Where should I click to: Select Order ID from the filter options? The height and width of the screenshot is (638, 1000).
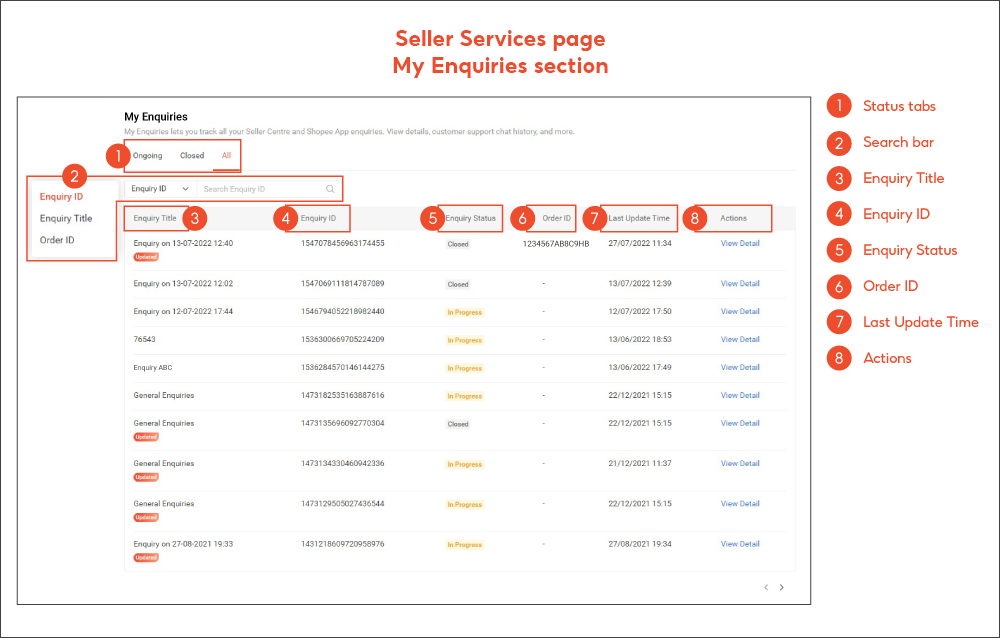pyautogui.click(x=58, y=239)
